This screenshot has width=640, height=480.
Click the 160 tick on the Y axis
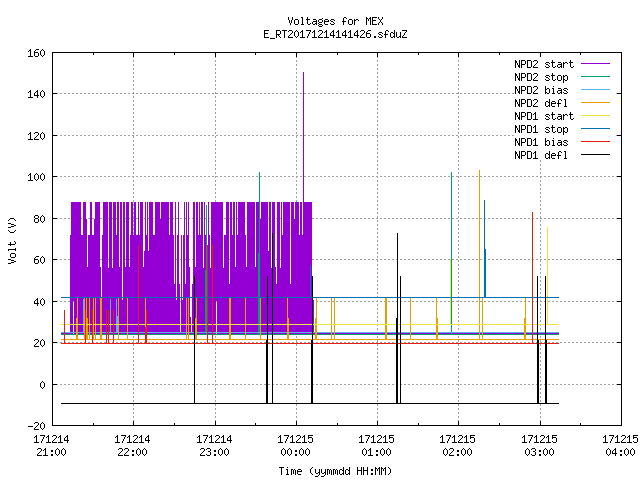coord(36,53)
